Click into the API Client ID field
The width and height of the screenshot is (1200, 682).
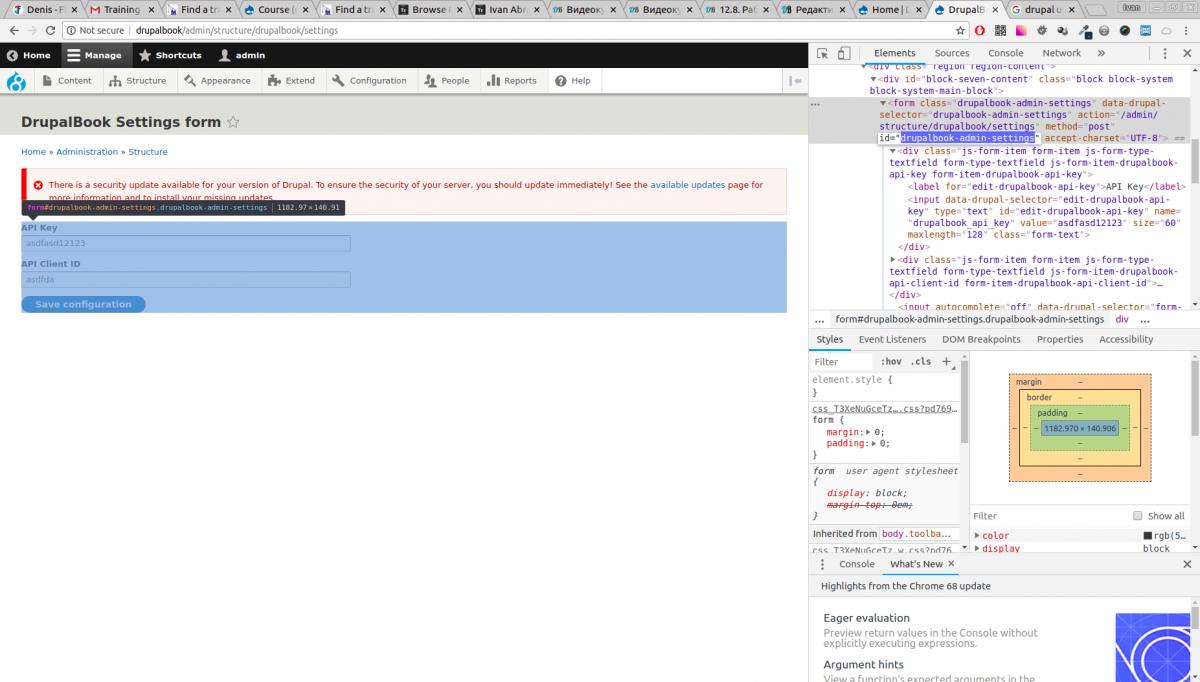[x=186, y=280]
